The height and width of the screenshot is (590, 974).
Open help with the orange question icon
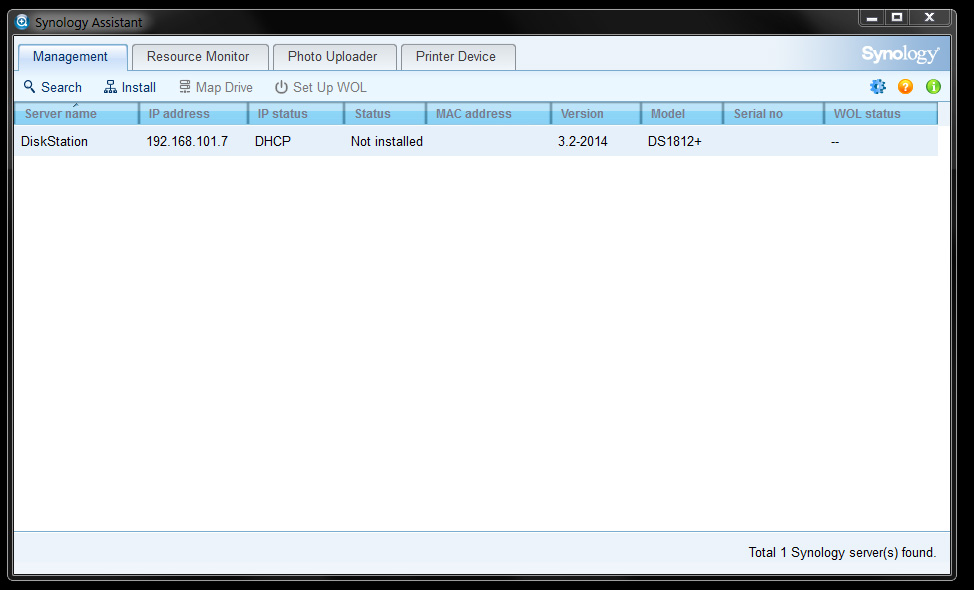(x=905, y=86)
